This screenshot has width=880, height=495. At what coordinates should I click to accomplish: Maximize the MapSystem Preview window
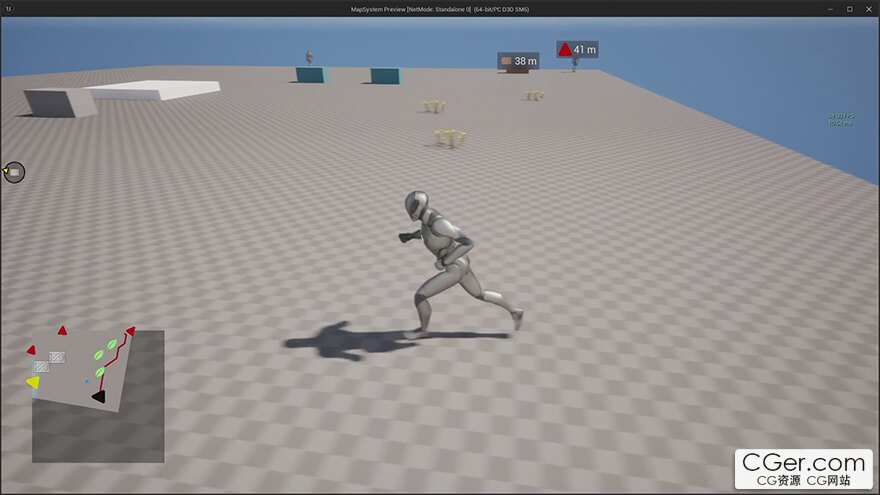coord(849,8)
